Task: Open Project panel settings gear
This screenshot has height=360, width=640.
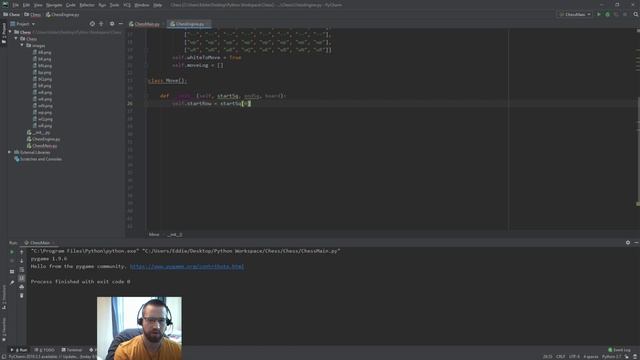Action: tap(111, 24)
